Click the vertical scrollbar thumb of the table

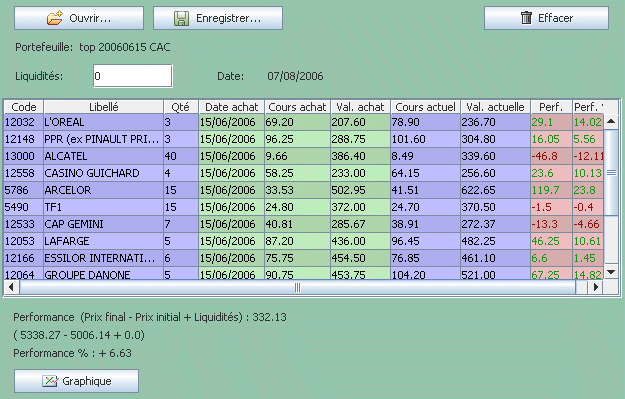(611, 173)
